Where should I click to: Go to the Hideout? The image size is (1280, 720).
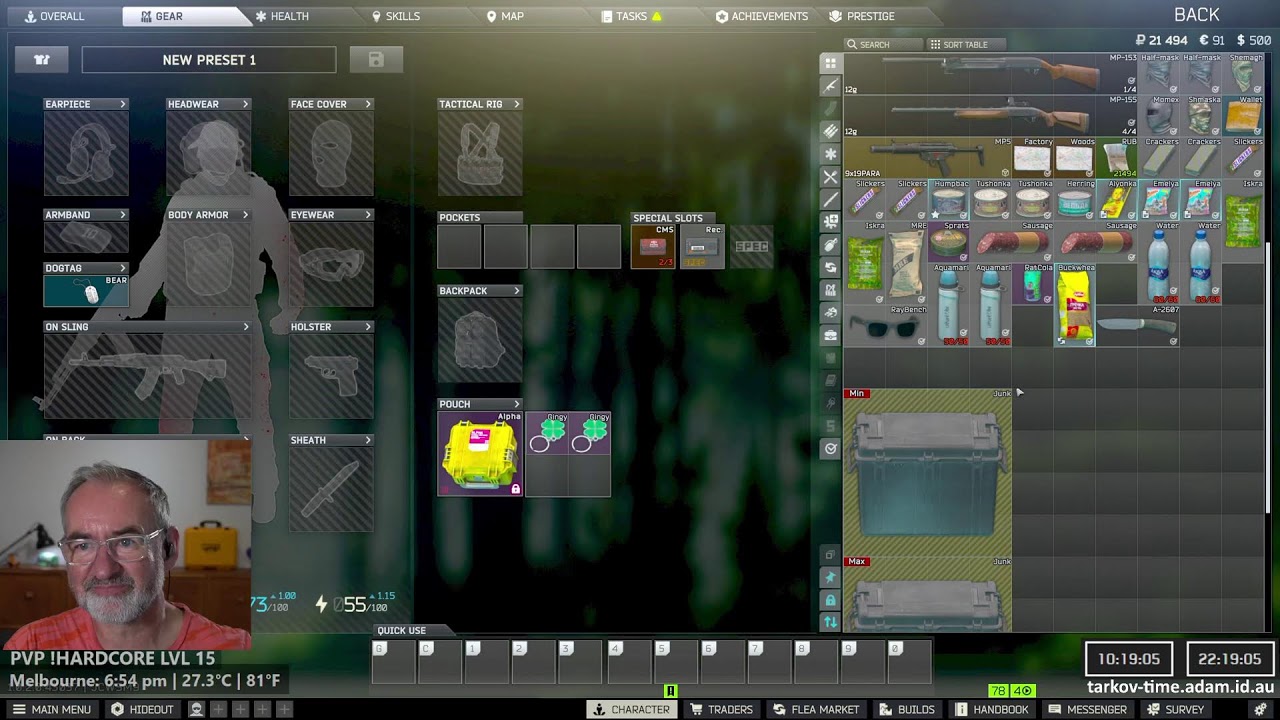tap(142, 709)
